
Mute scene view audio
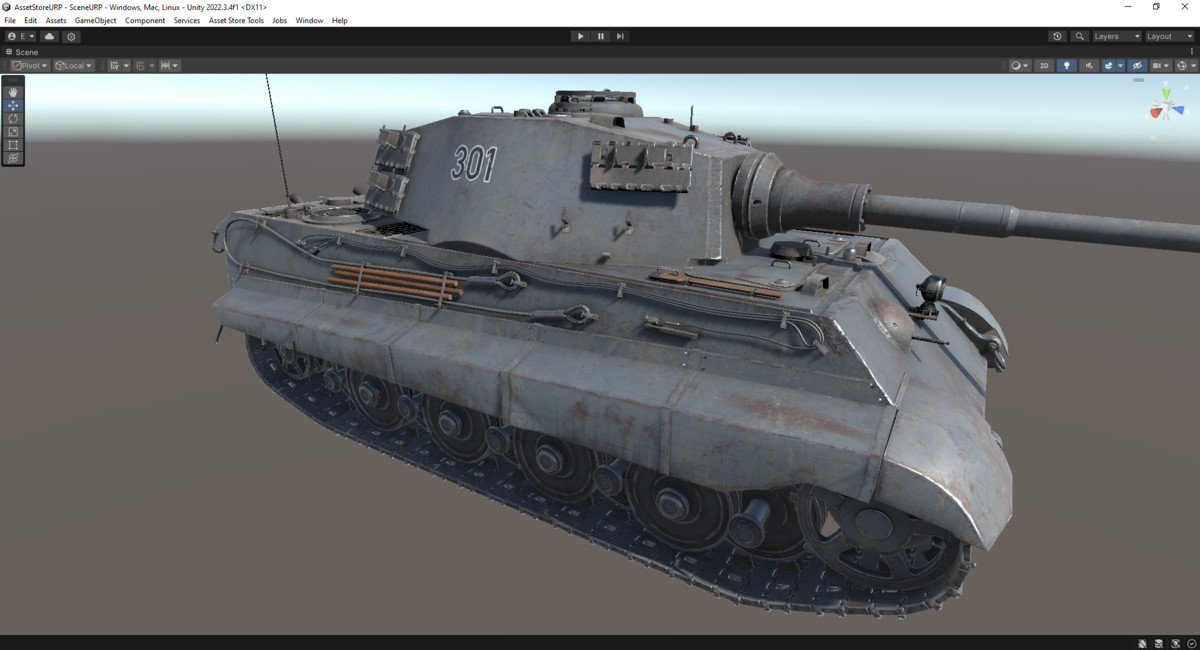point(1089,65)
